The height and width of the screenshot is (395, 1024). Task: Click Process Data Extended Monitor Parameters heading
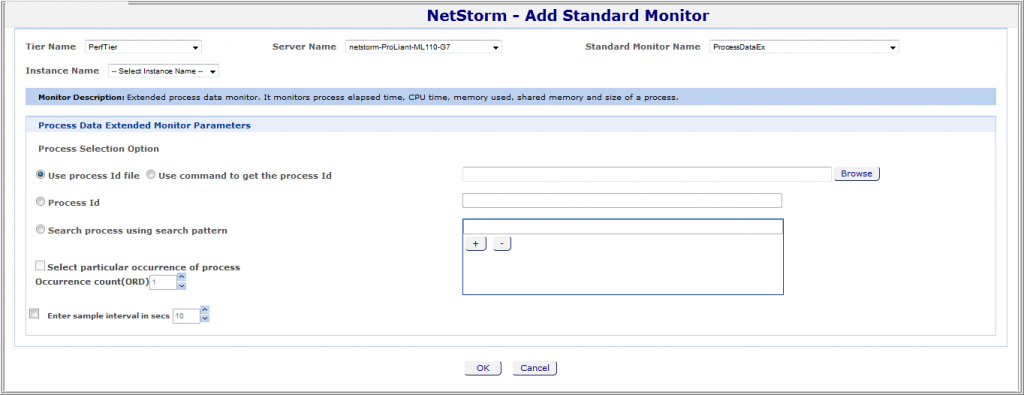point(144,125)
